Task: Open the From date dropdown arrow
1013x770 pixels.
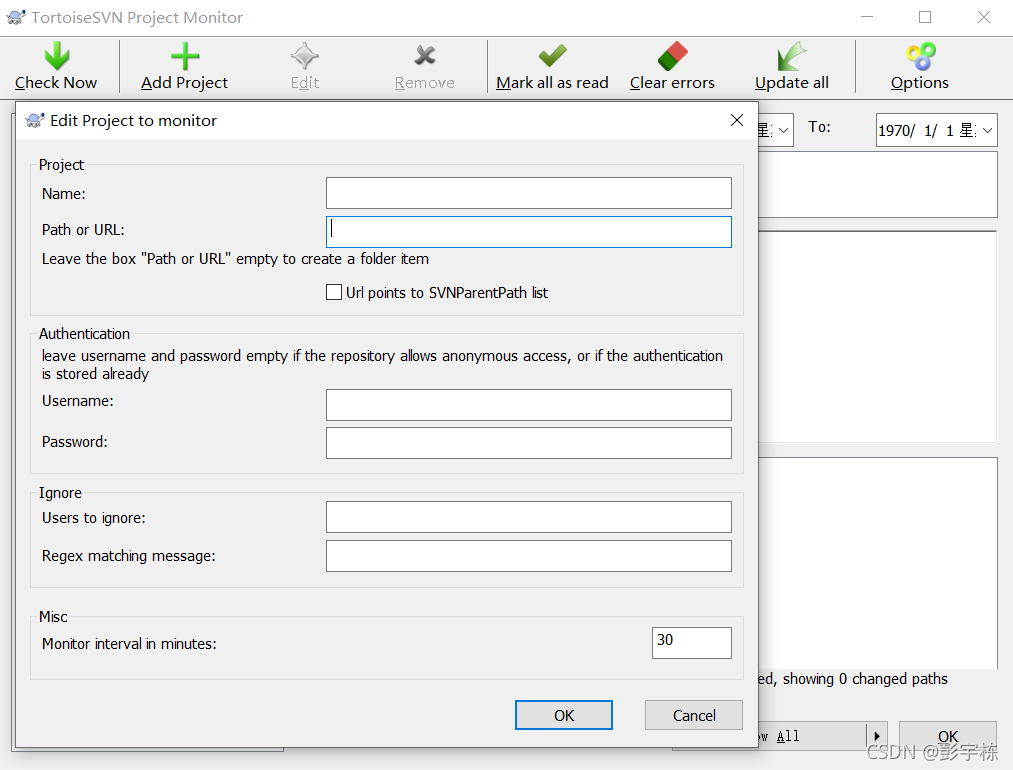Action: click(784, 130)
